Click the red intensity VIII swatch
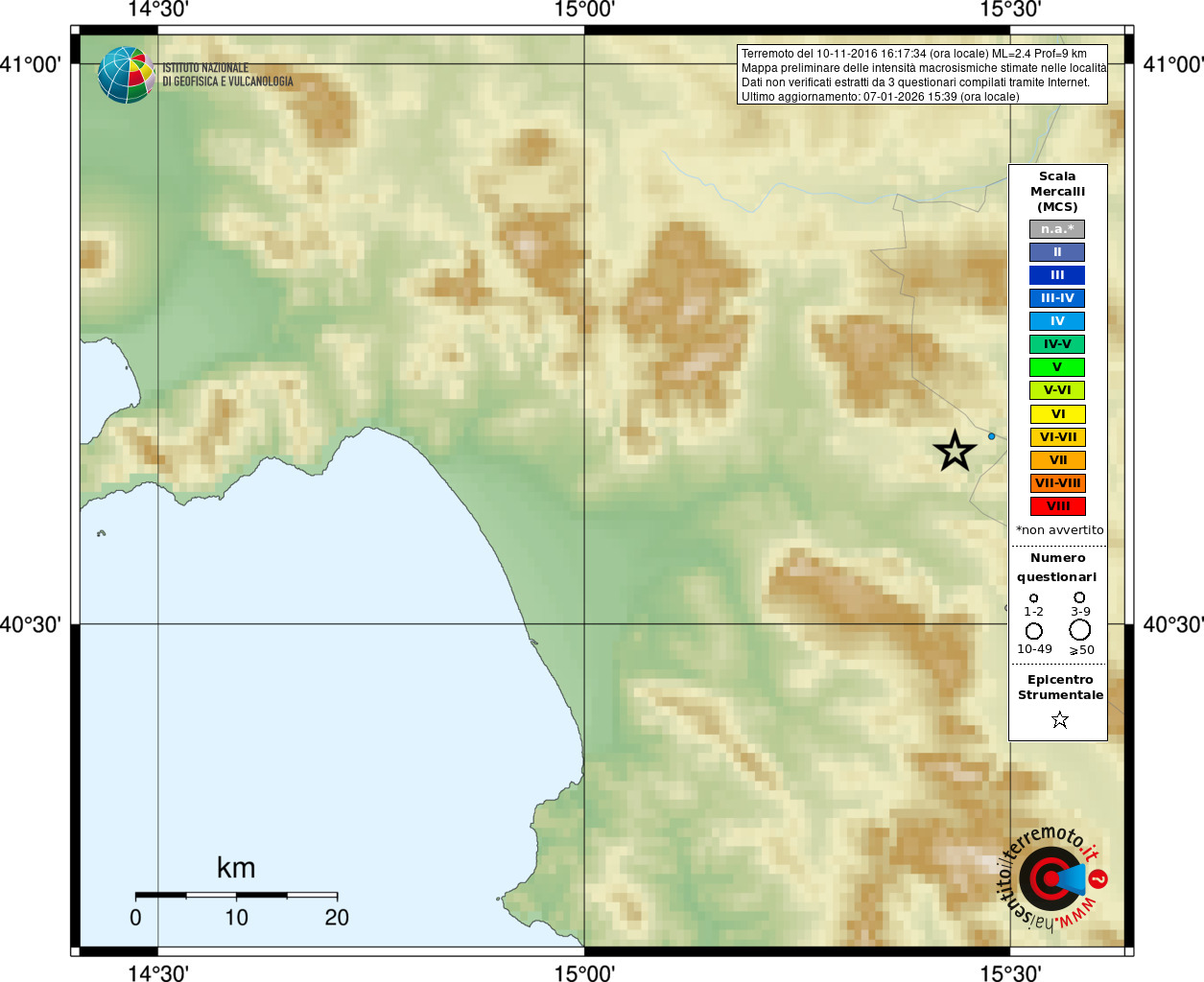 tap(1058, 506)
